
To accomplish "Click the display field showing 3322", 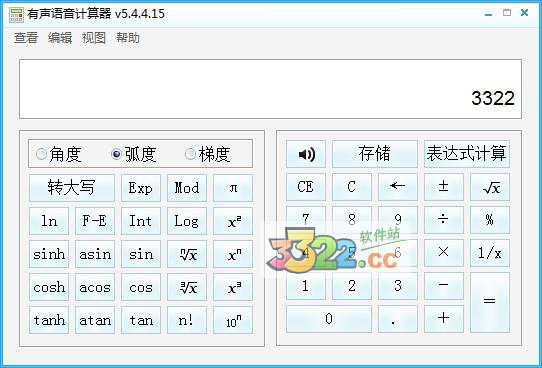I will (x=270, y=89).
